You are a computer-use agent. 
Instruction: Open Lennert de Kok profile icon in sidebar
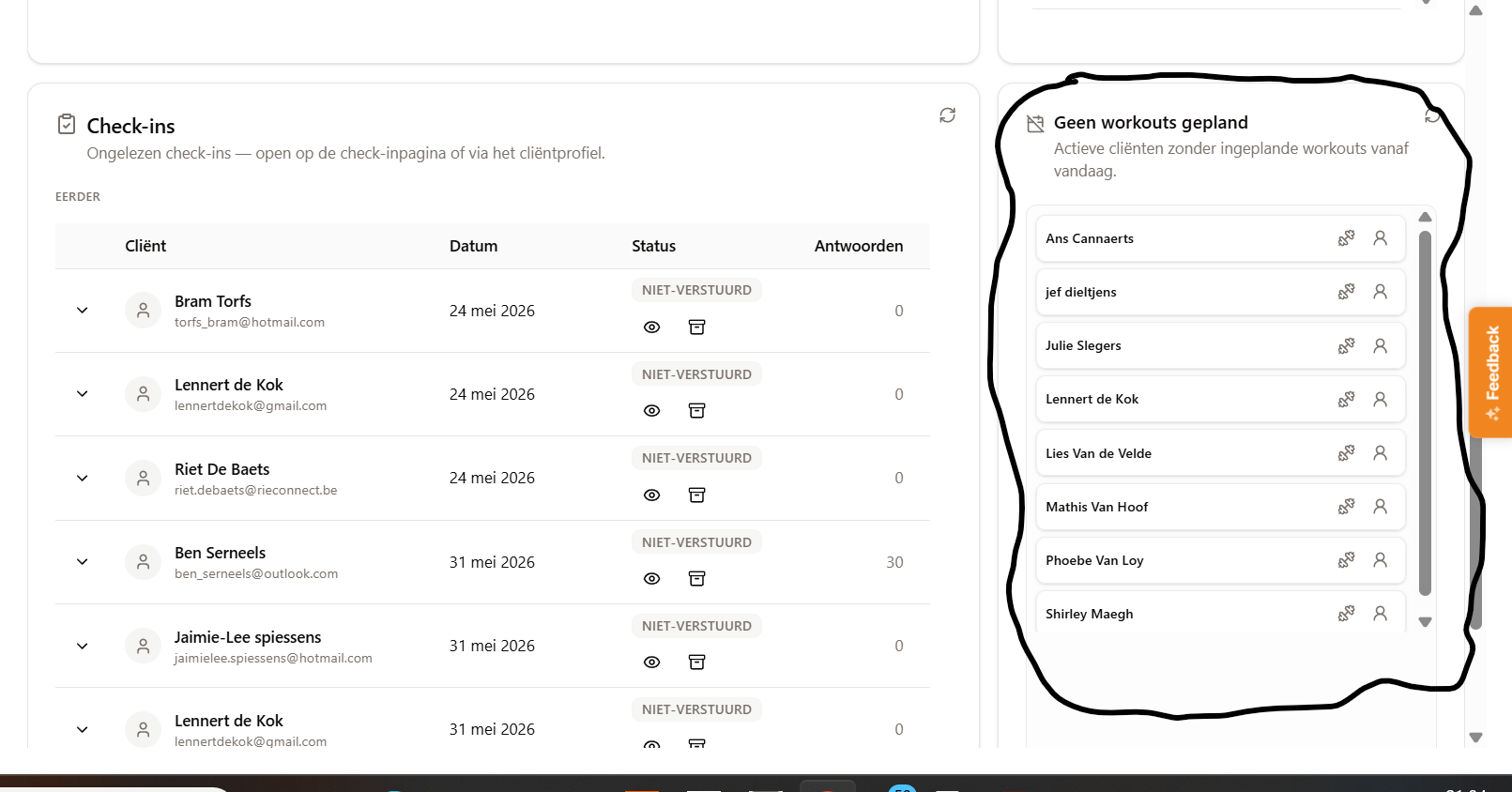tap(1380, 399)
